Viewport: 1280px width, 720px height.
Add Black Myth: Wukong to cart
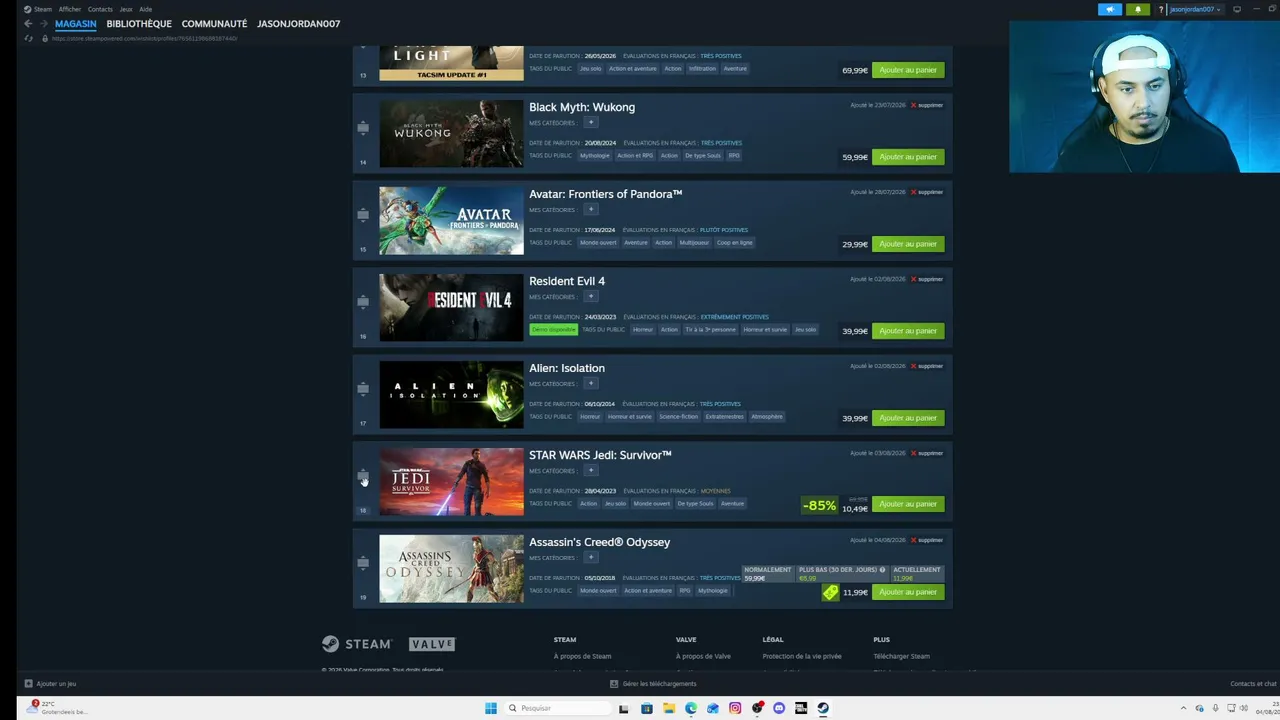coord(908,157)
